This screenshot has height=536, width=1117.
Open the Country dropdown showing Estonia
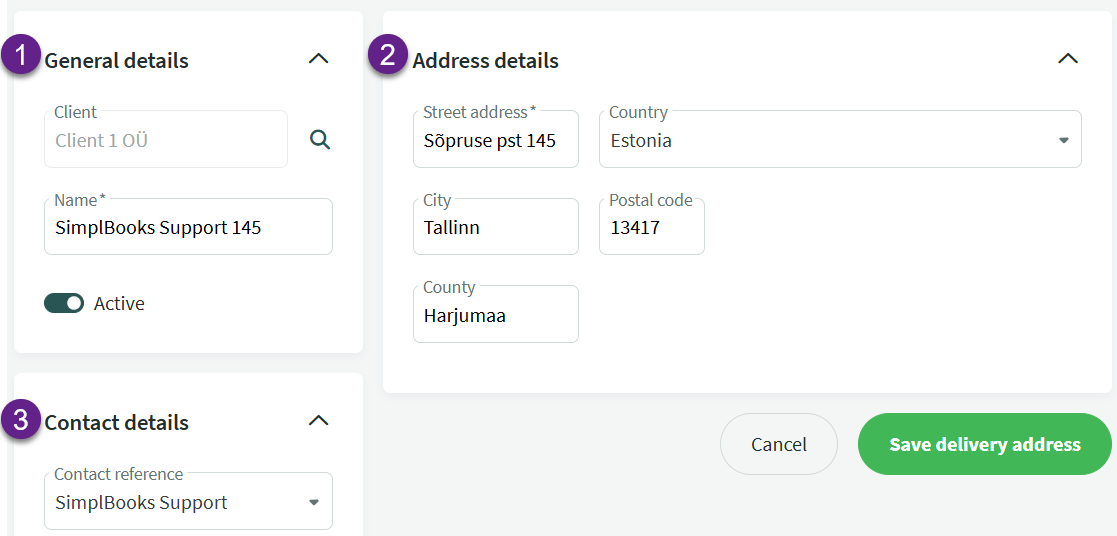(x=840, y=139)
